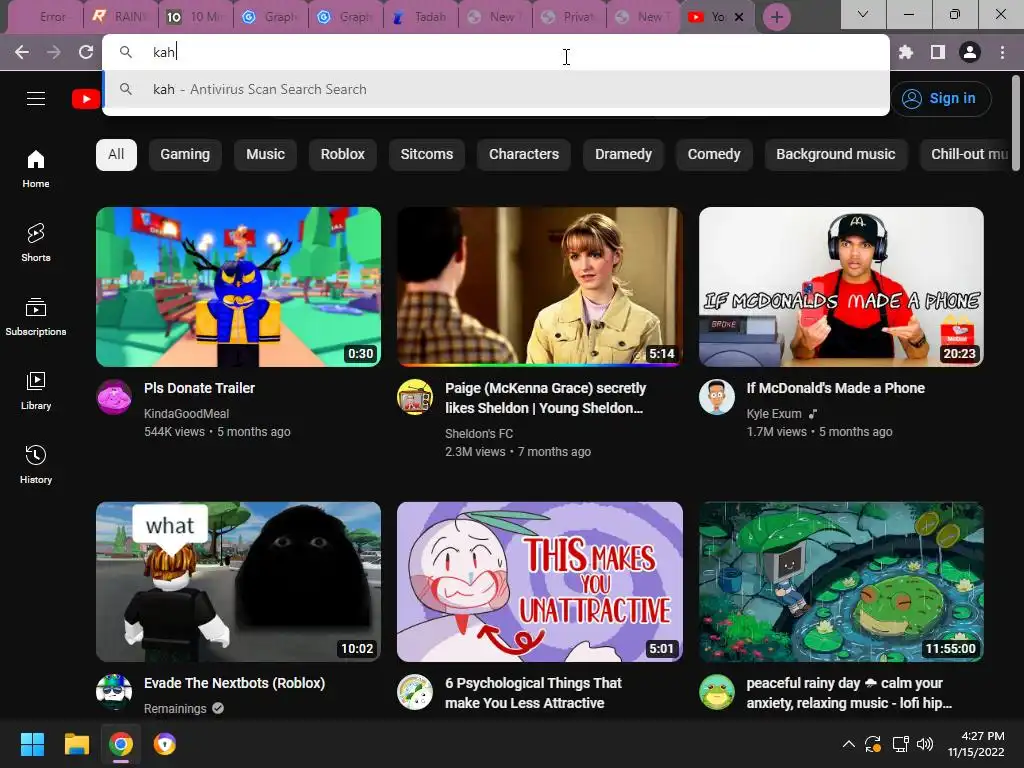The width and height of the screenshot is (1024, 768).
Task: Open Shorts from the sidebar
Action: pos(36,243)
